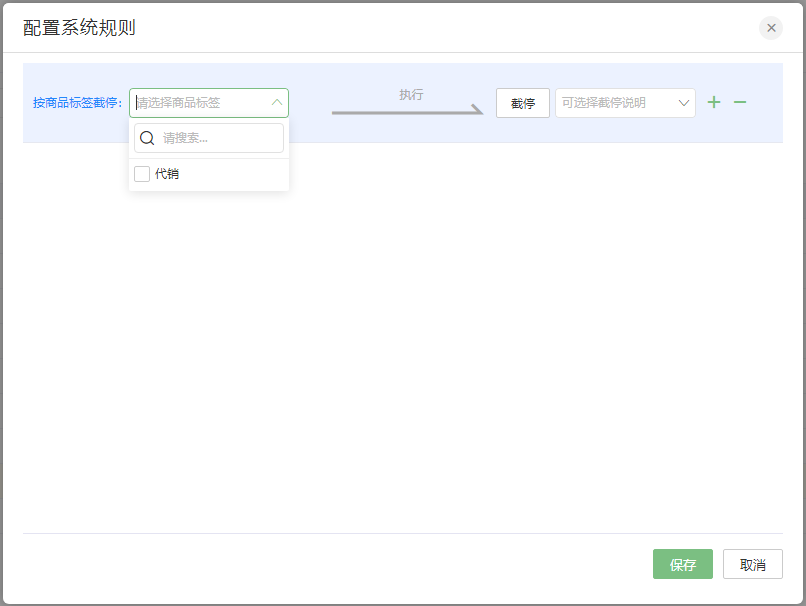Click the 截停 button
Viewport: 806px width, 606px height.
click(523, 103)
